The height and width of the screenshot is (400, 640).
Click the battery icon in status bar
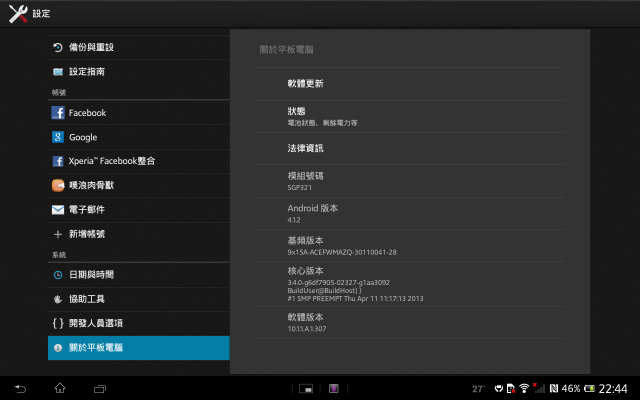coord(589,388)
